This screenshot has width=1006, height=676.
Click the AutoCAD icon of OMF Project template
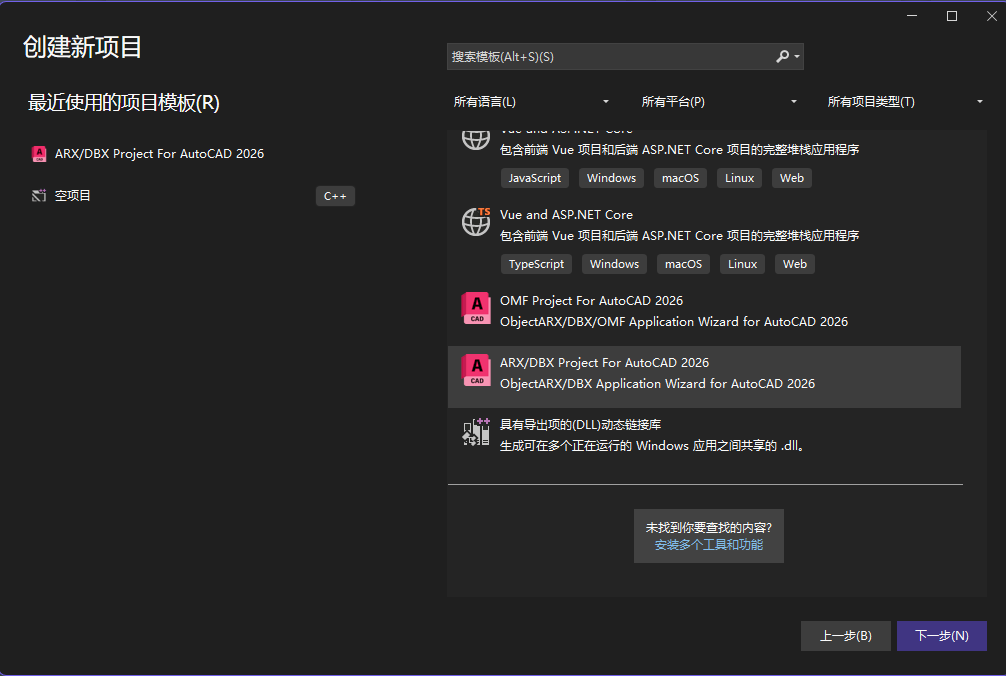476,309
